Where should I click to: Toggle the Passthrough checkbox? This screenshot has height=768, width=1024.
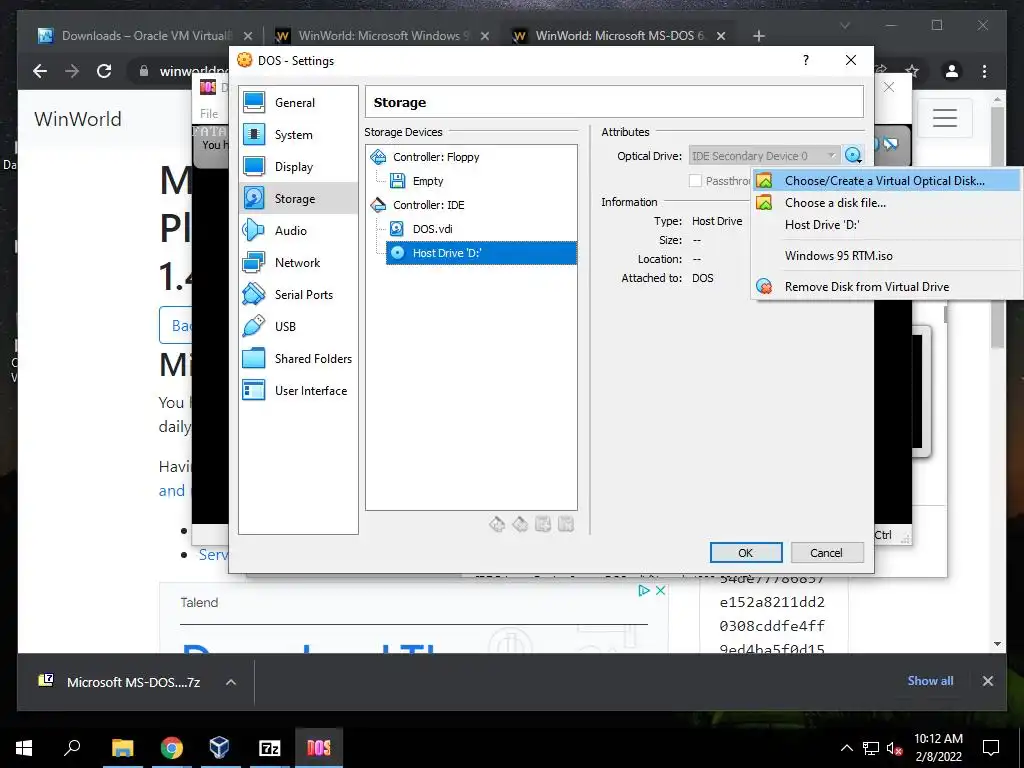click(696, 181)
